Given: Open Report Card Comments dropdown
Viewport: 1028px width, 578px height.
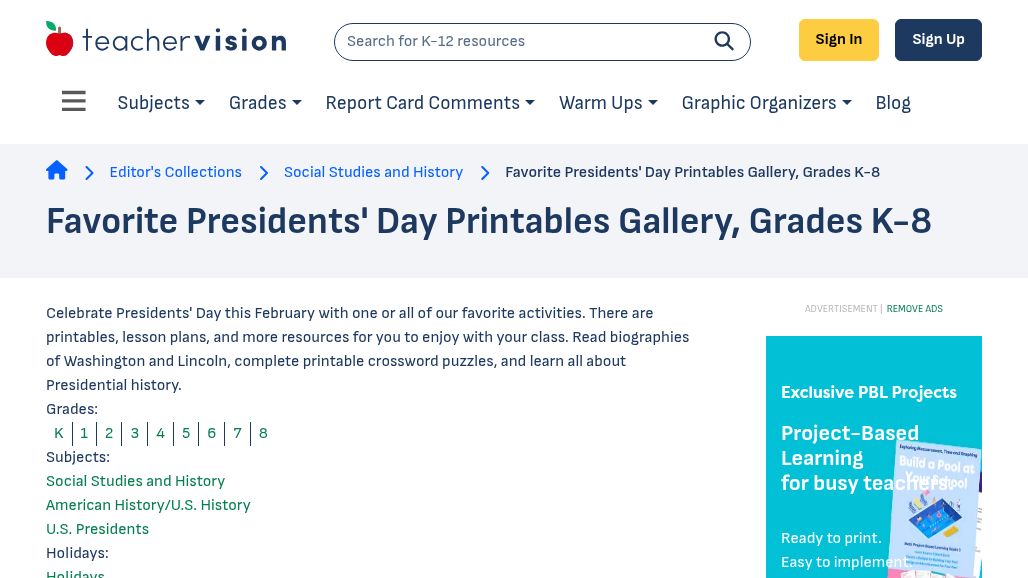Looking at the screenshot, I should [x=430, y=103].
